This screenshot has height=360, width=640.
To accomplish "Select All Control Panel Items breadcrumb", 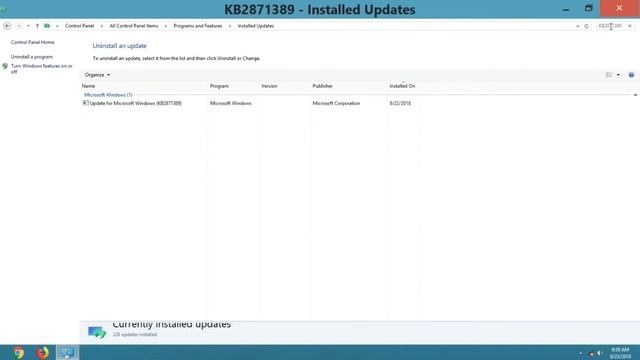I will point(133,26).
